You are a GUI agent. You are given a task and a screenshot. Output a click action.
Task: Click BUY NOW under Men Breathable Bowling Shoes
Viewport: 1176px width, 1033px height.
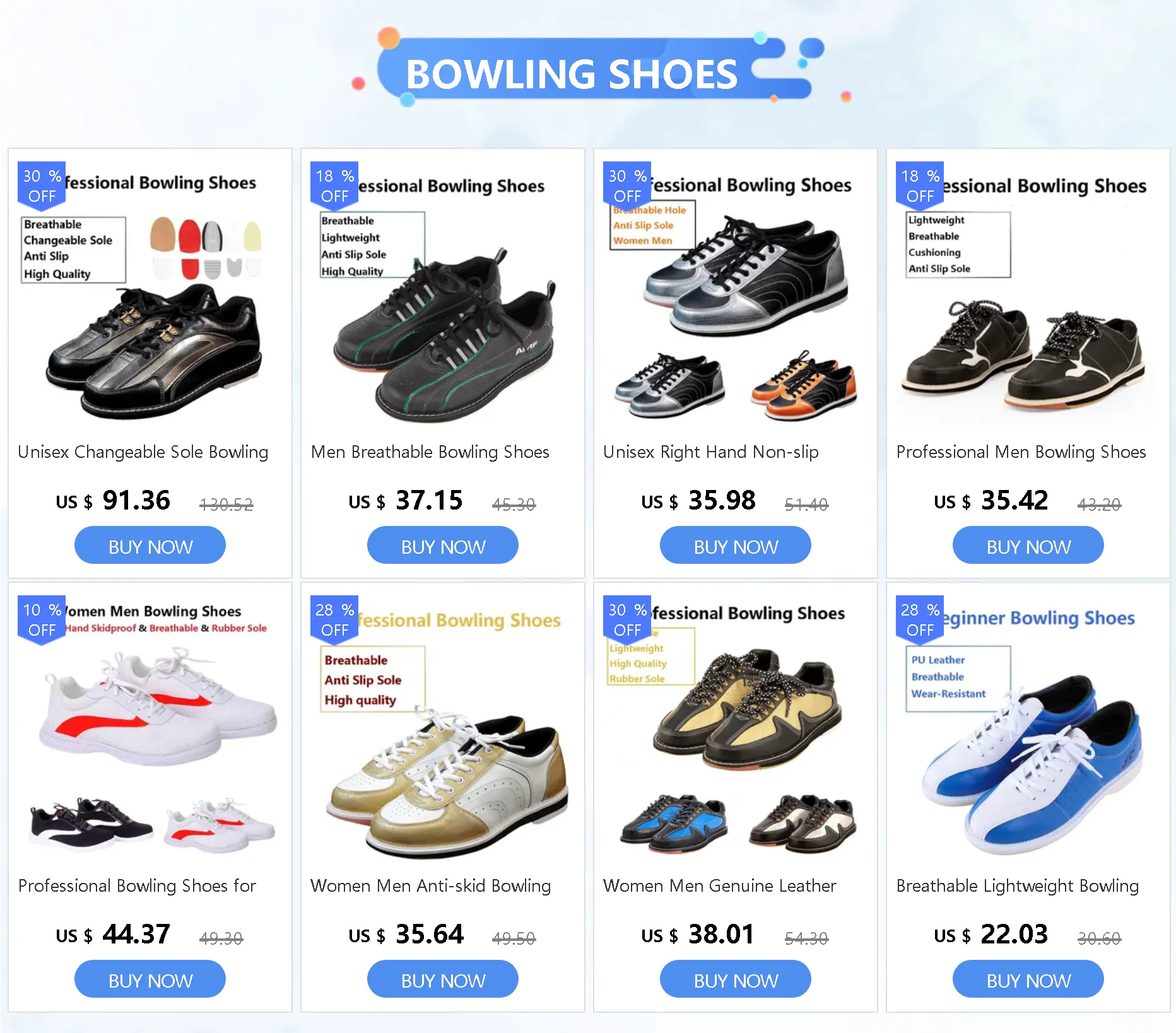[443, 546]
